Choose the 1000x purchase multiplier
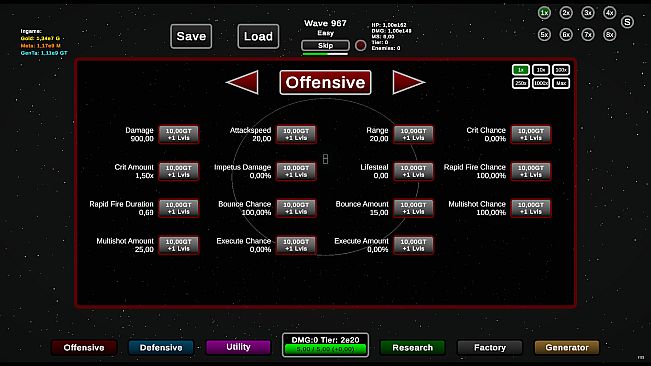The height and width of the screenshot is (366, 651). tap(541, 83)
